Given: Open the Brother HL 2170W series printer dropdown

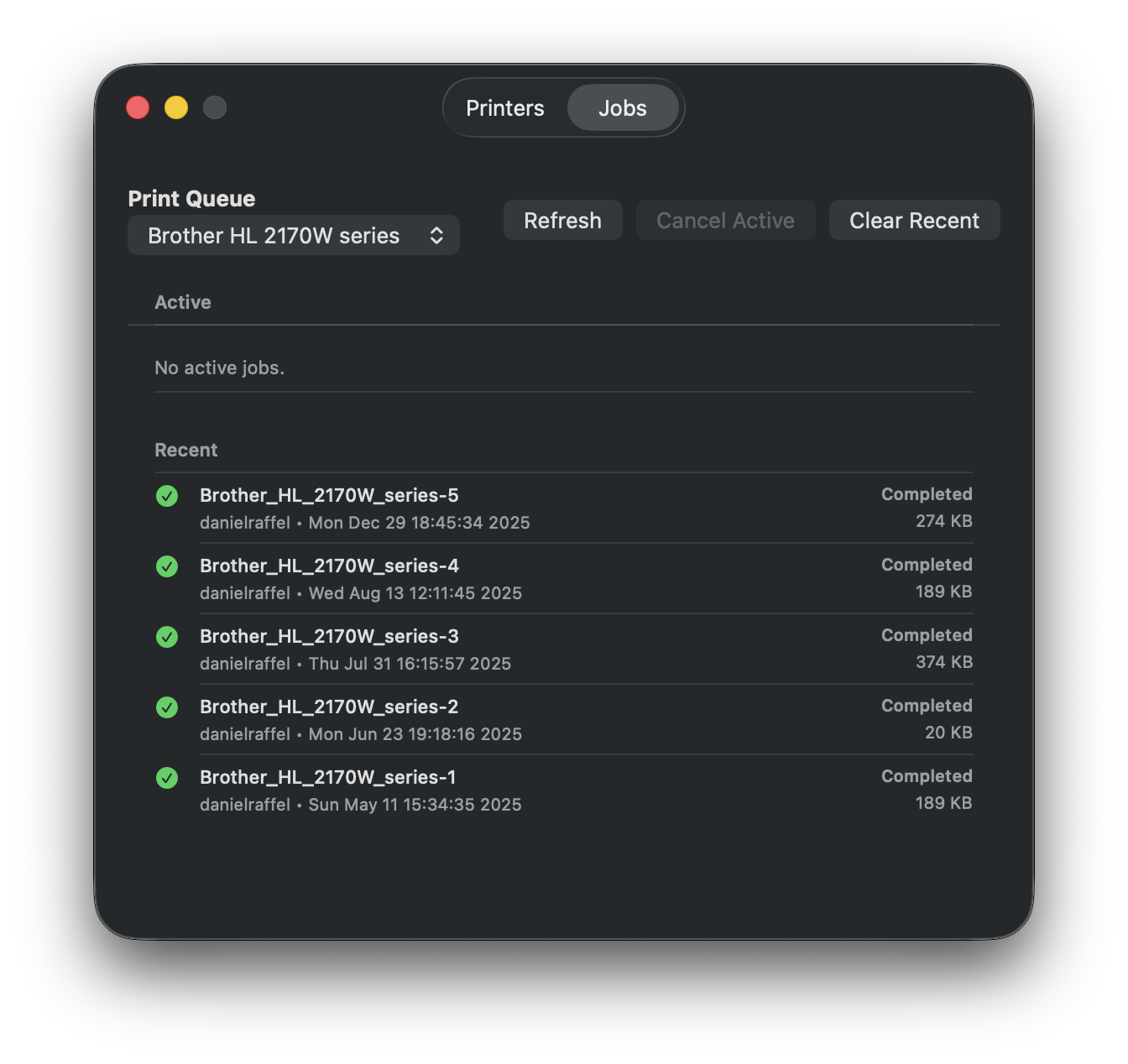Looking at the screenshot, I should pyautogui.click(x=293, y=235).
